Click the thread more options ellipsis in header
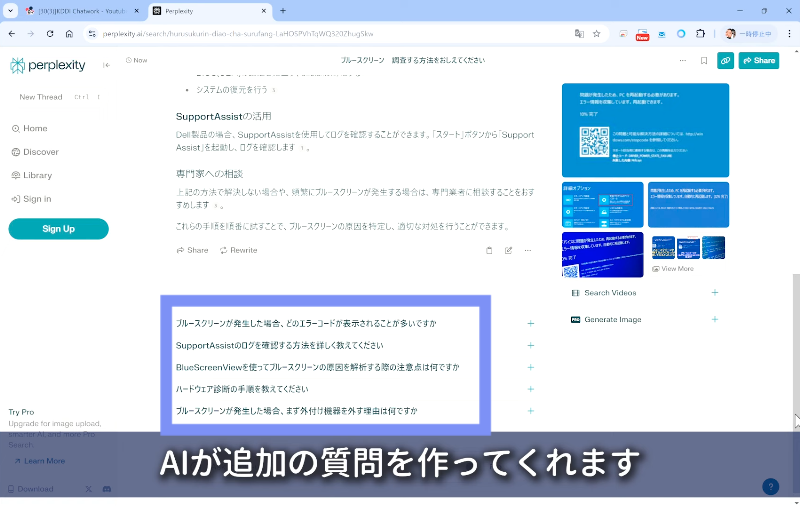The image size is (800, 507). click(x=683, y=61)
